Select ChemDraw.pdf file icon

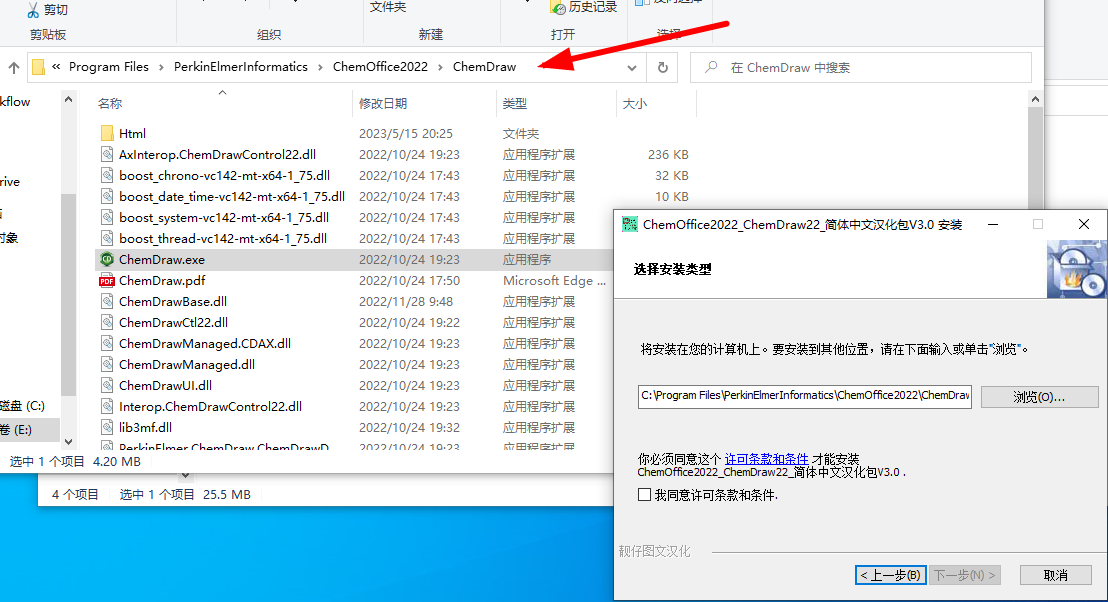107,281
